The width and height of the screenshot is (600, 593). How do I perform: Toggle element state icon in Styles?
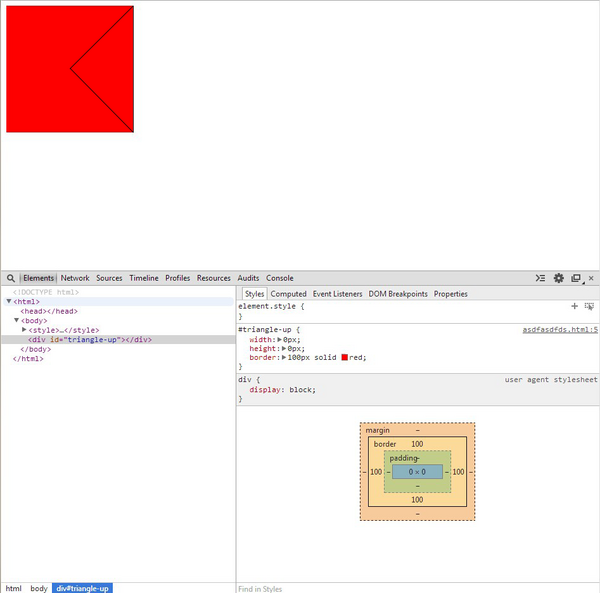(589, 306)
